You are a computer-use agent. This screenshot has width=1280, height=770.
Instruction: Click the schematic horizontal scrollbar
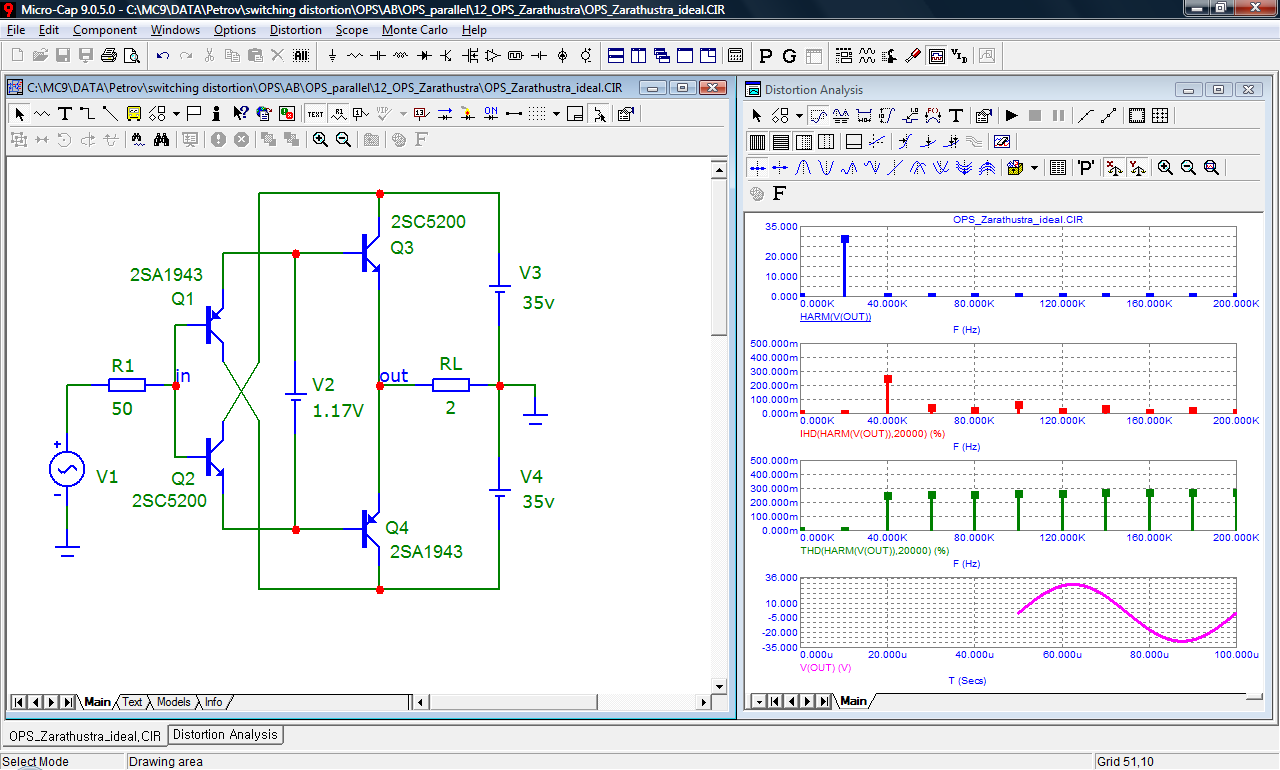(563, 702)
